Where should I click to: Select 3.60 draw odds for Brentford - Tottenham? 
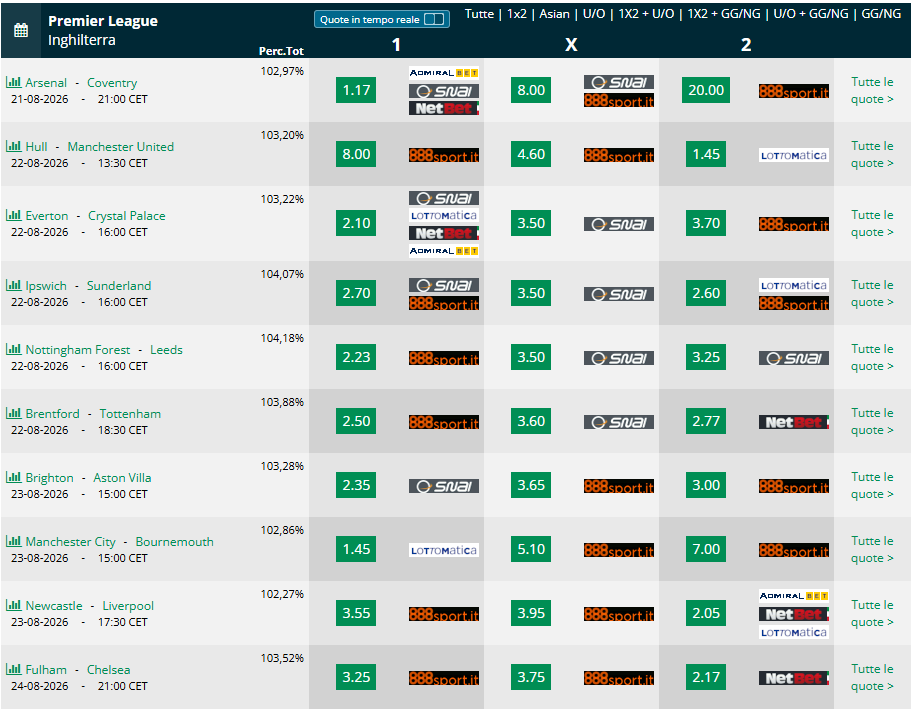coord(531,421)
